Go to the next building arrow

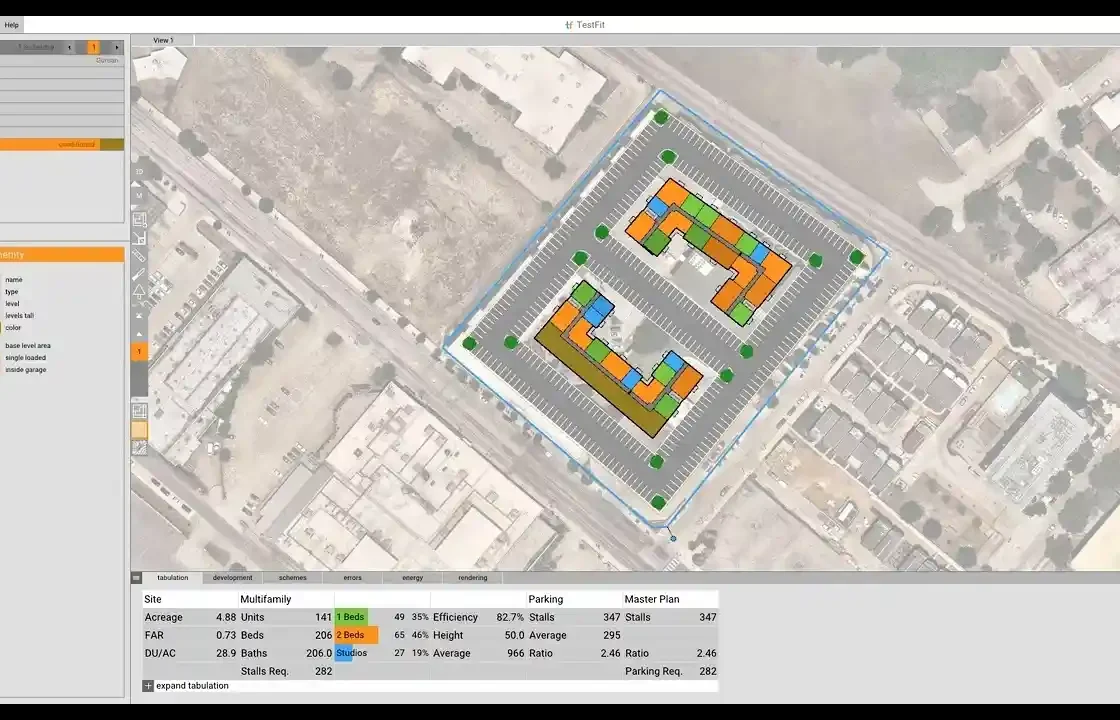[x=116, y=47]
